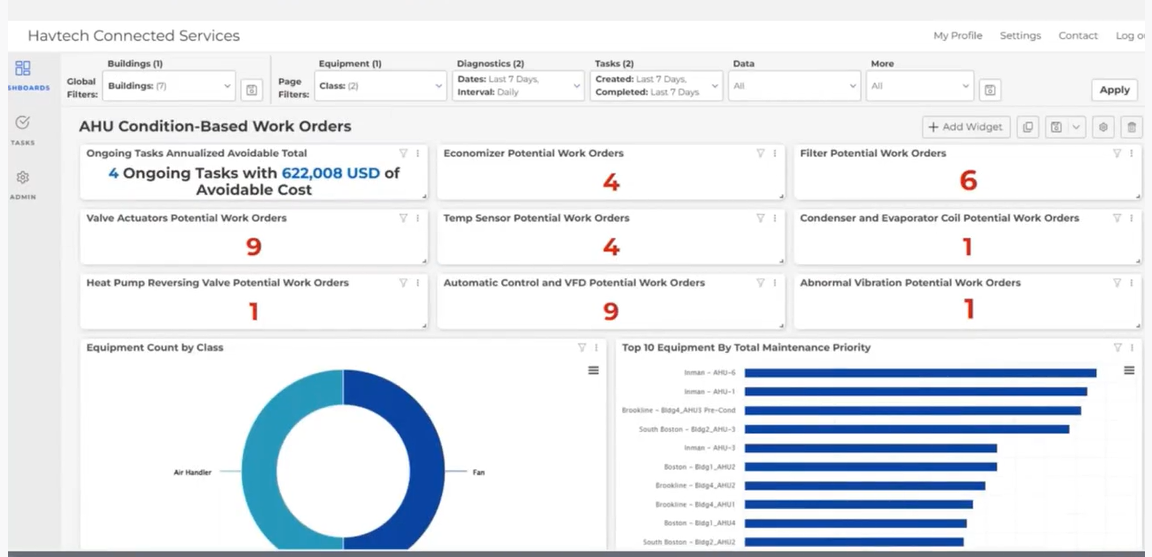The height and width of the screenshot is (557, 1152).
Task: Open the Dashboards sidebar icon
Action: click(23, 69)
